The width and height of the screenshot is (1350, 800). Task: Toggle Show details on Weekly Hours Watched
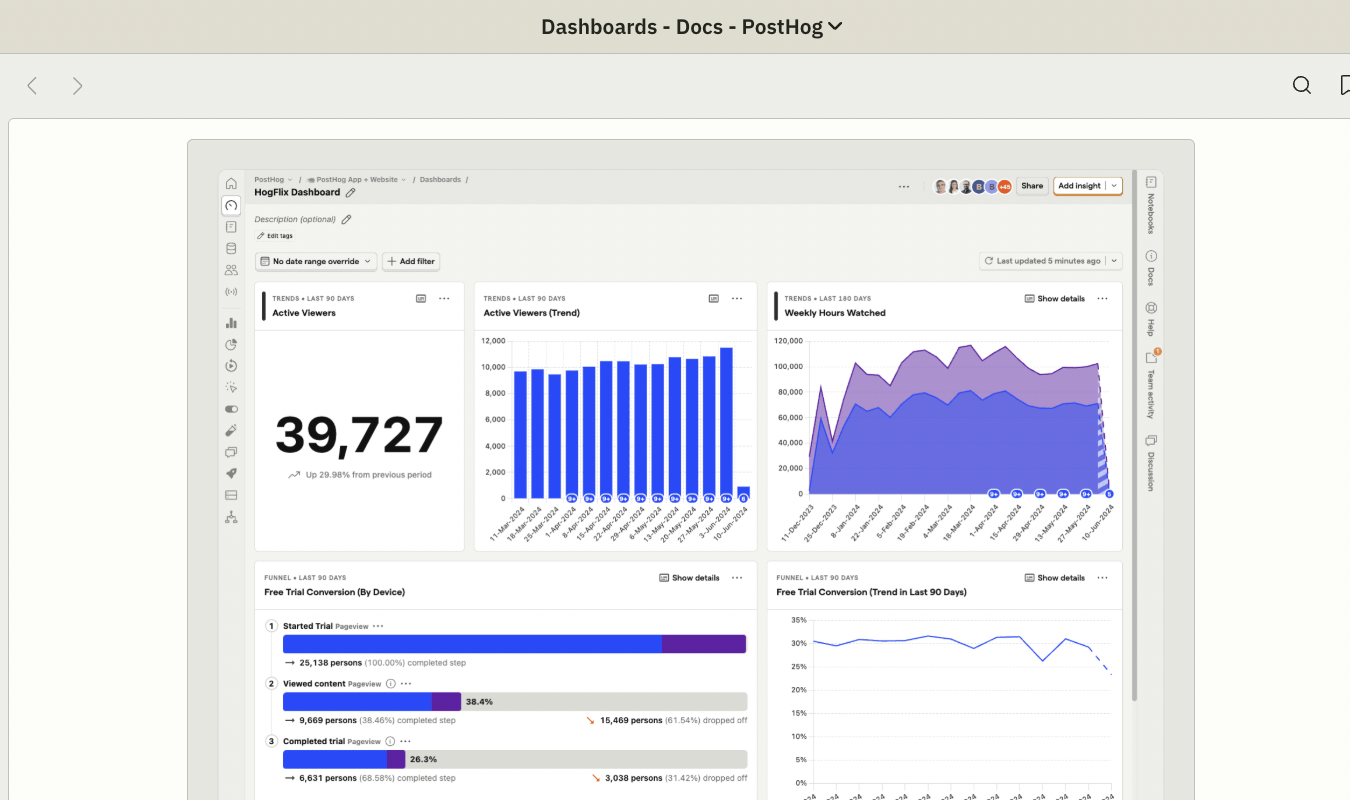(x=1054, y=298)
